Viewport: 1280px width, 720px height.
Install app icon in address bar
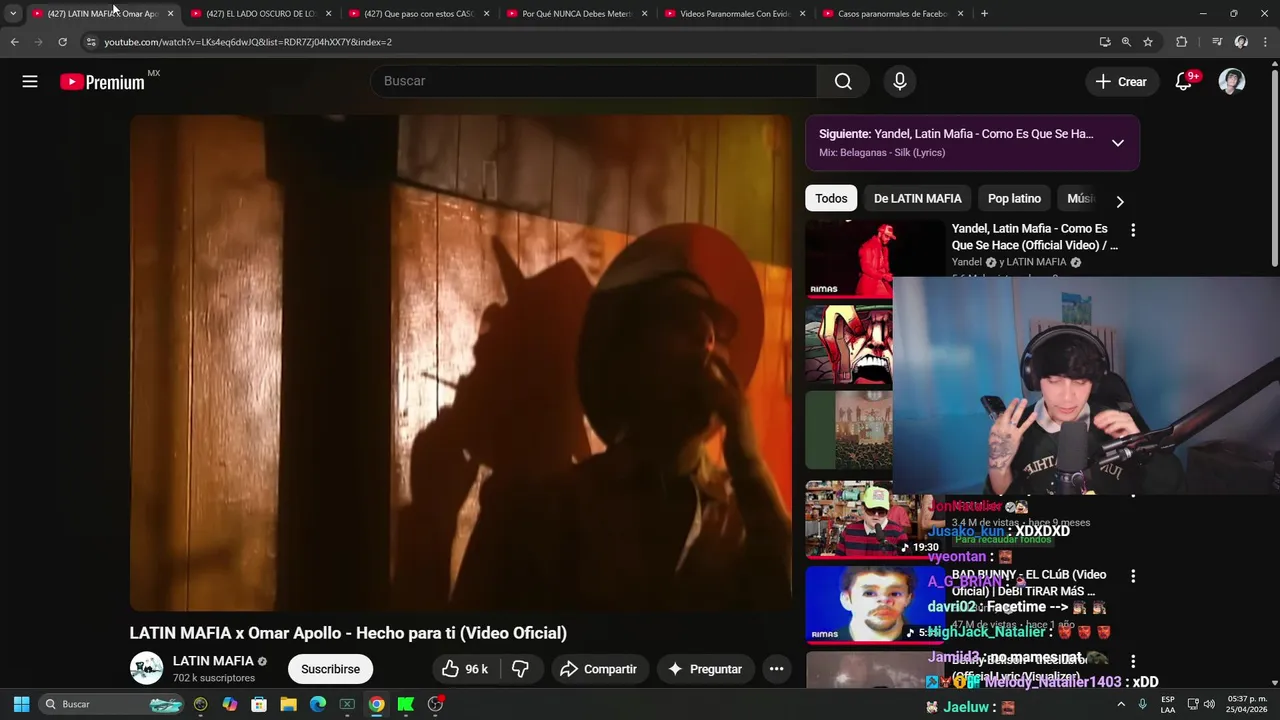[x=1105, y=42]
